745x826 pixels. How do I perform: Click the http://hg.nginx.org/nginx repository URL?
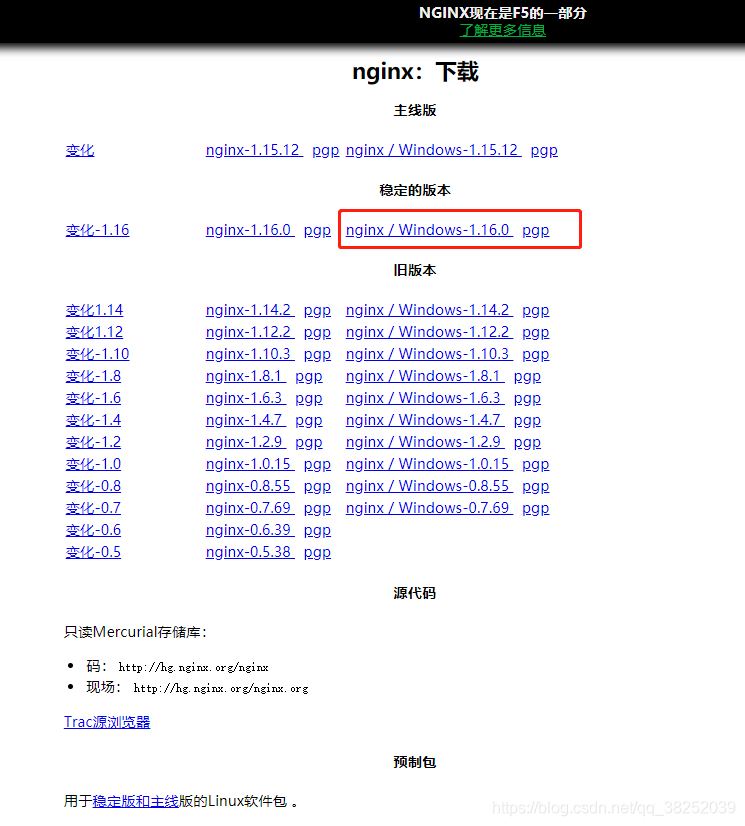pyautogui.click(x=193, y=667)
